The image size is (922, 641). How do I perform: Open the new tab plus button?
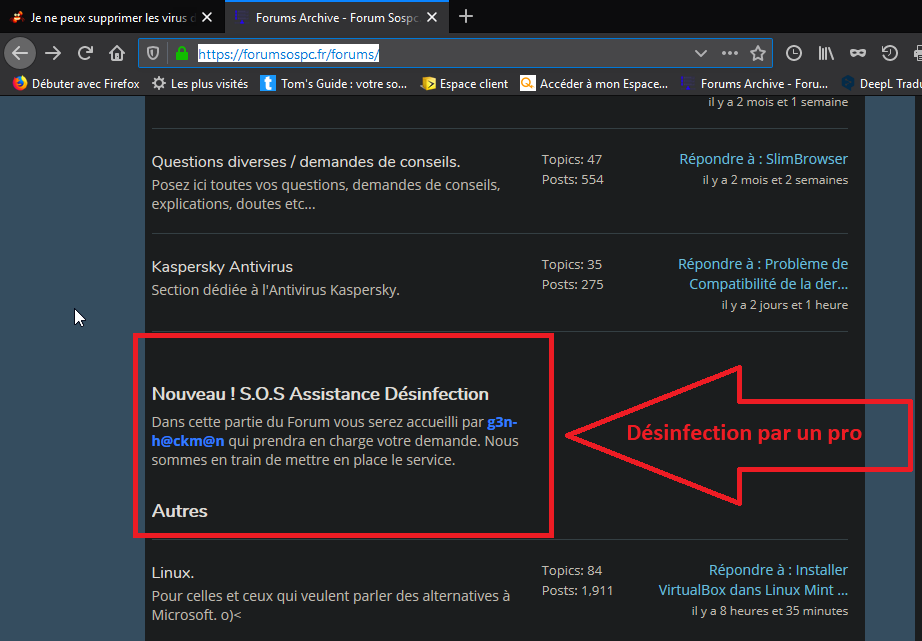[x=465, y=16]
